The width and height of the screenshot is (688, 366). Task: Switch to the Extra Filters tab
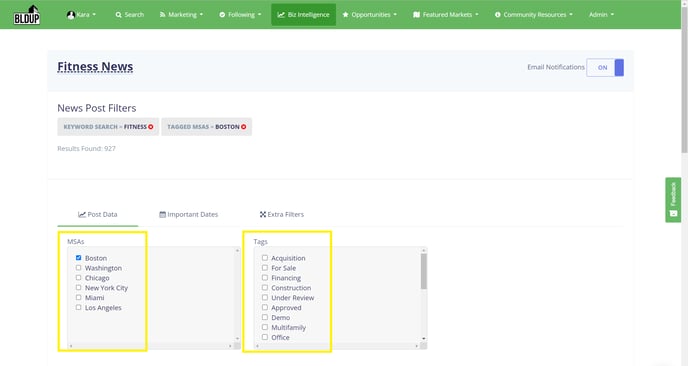(282, 214)
